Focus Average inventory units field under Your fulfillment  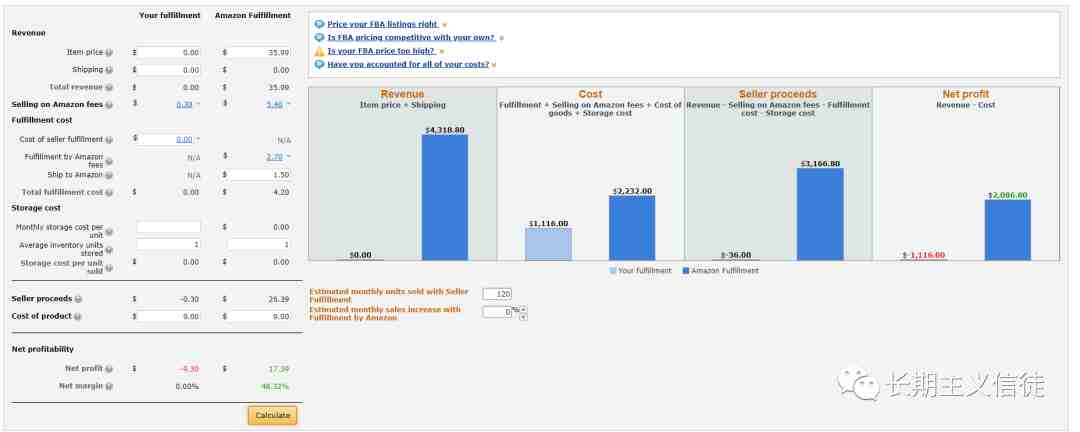(x=169, y=245)
